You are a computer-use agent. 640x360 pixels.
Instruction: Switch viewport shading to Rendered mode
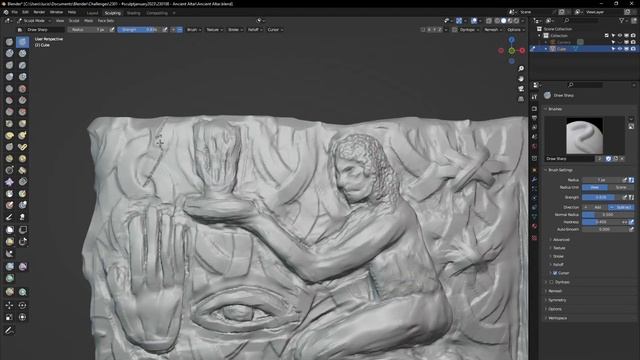[516, 20]
